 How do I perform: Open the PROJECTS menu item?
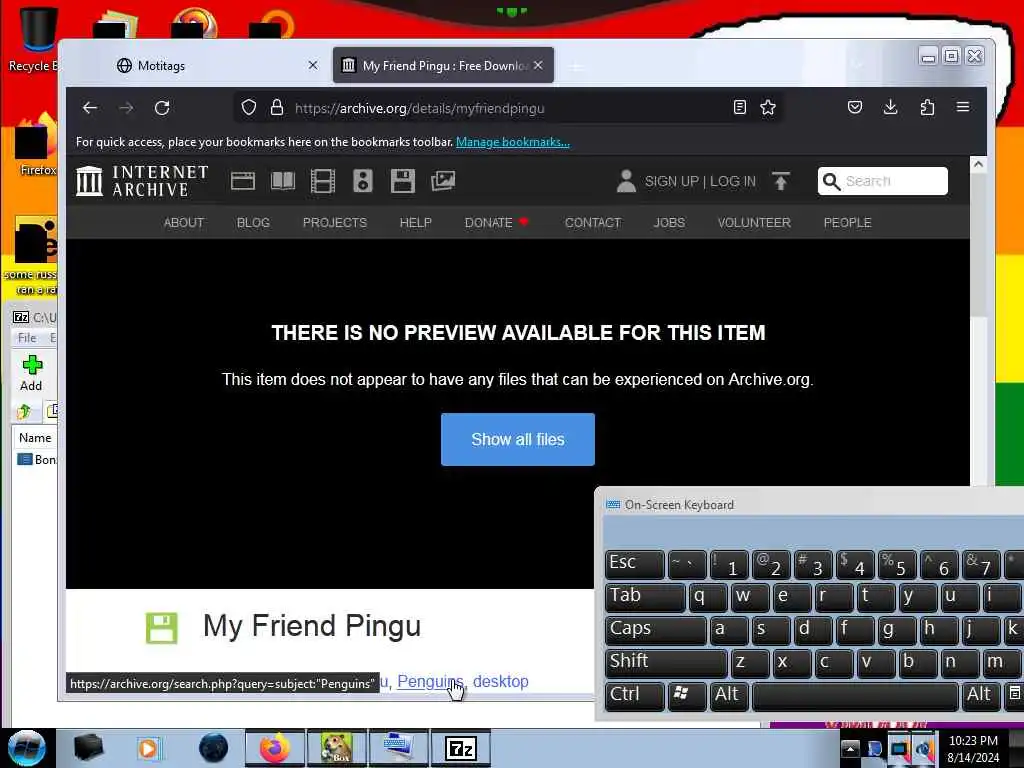tap(335, 223)
